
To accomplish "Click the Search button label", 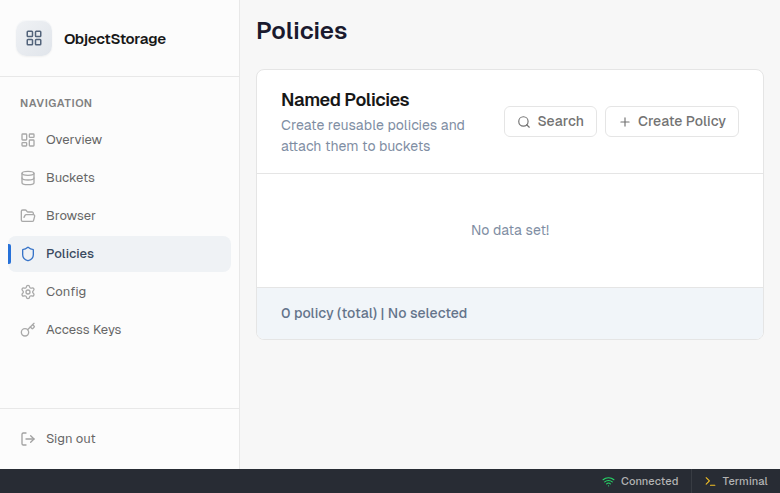I will [560, 121].
